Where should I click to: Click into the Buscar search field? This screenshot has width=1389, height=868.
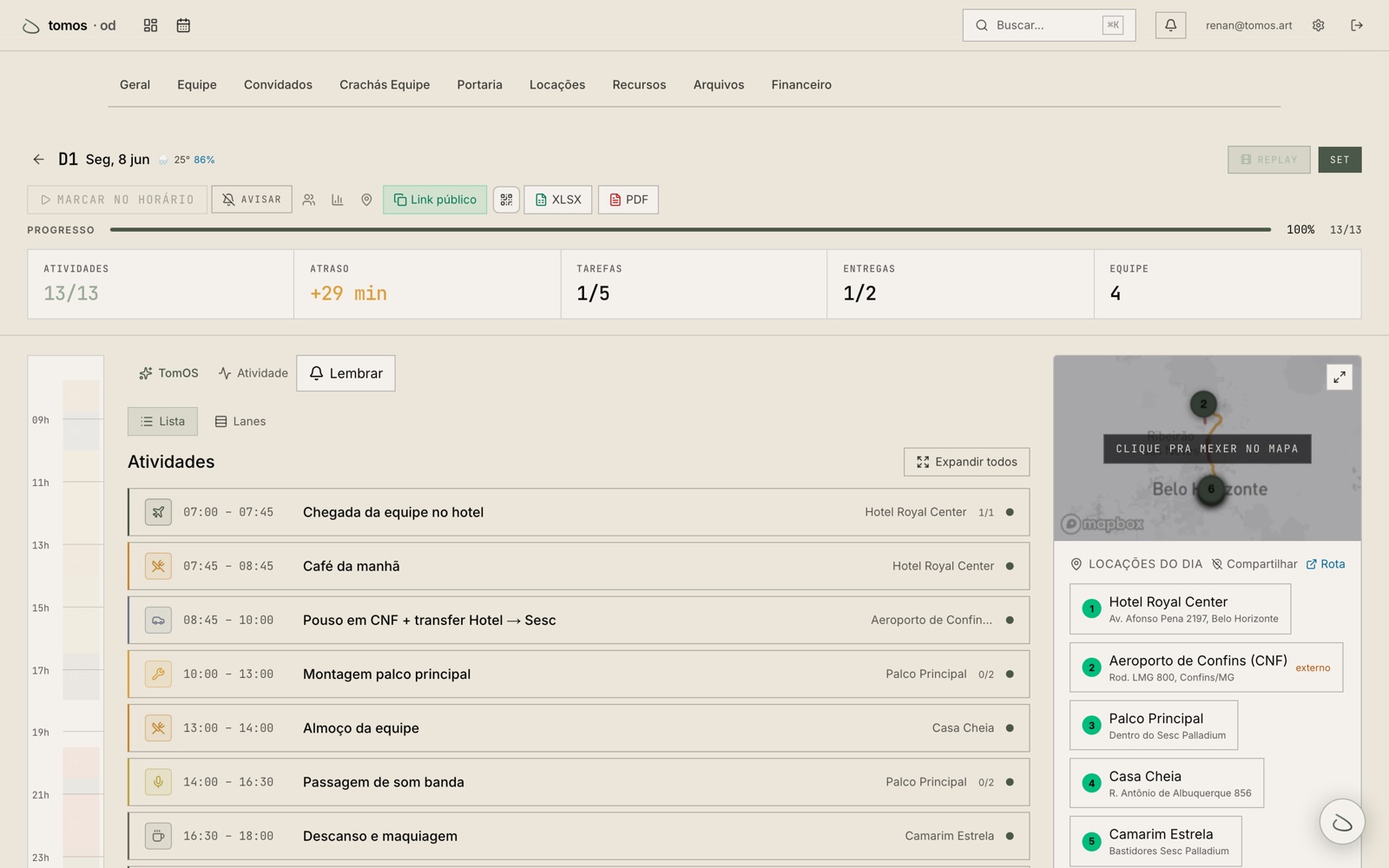tap(1049, 25)
